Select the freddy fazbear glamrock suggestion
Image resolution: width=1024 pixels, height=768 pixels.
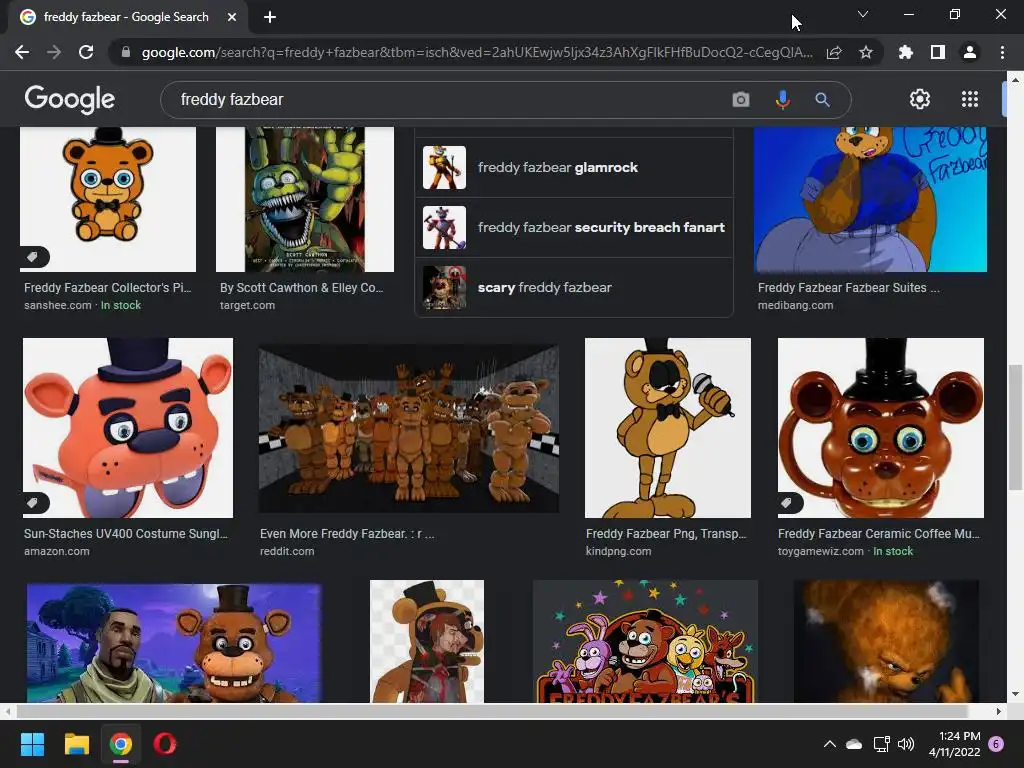(574, 167)
